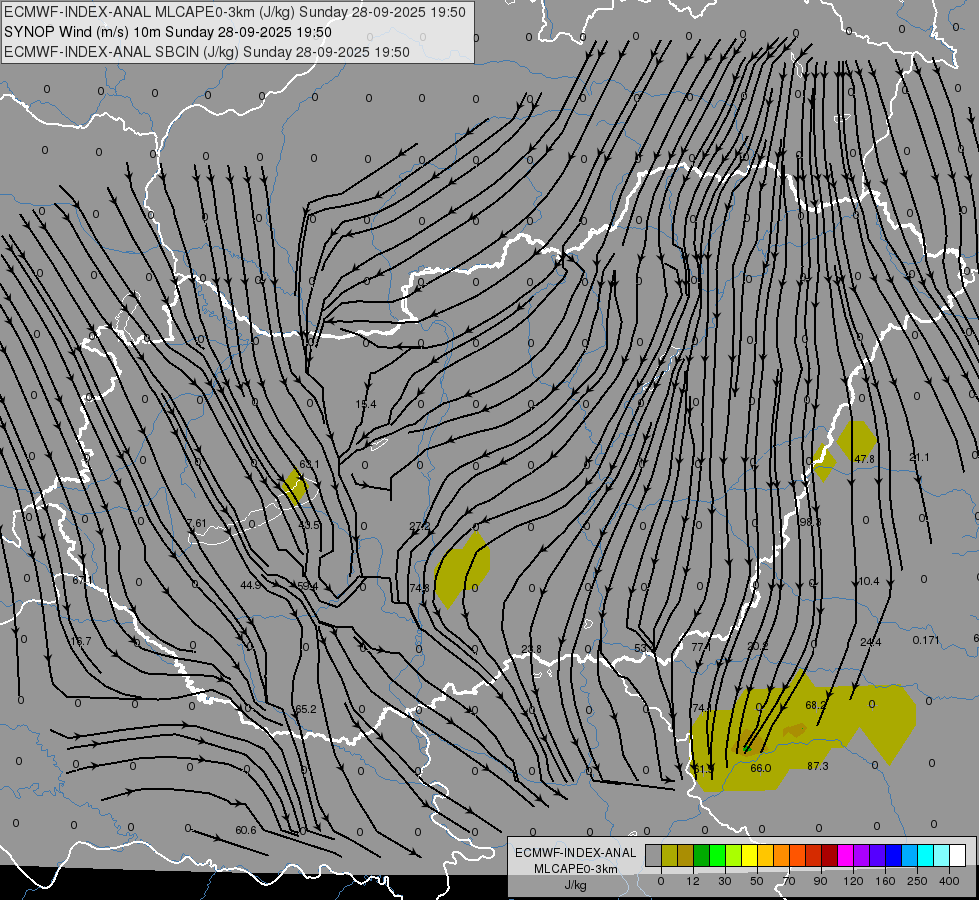Choose the cyan legend swatch

(x=926, y=855)
